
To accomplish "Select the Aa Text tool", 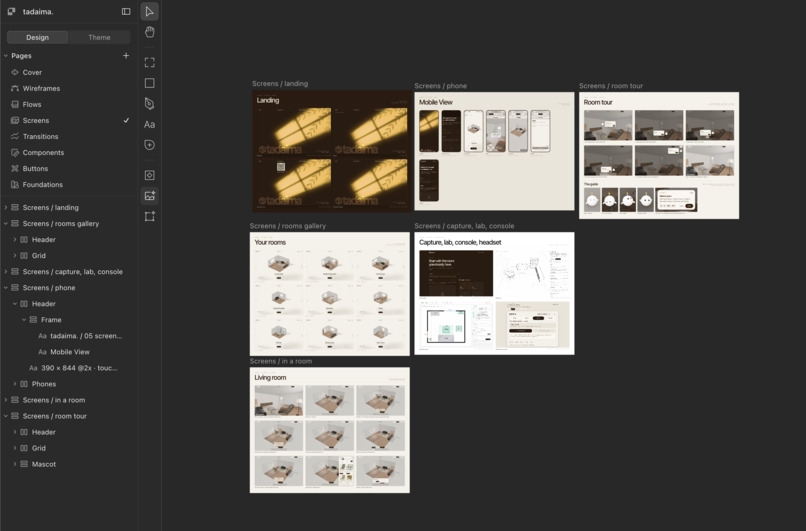I will [x=150, y=124].
